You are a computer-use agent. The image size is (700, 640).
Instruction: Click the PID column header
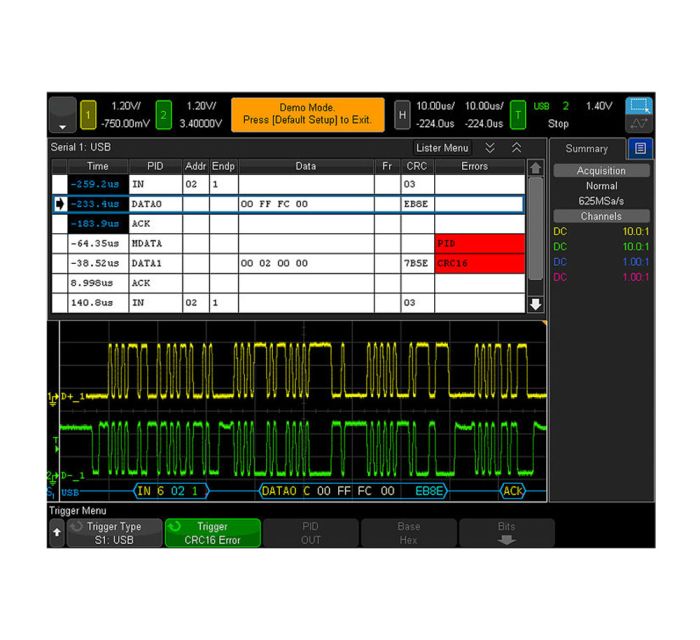pyautogui.click(x=155, y=166)
